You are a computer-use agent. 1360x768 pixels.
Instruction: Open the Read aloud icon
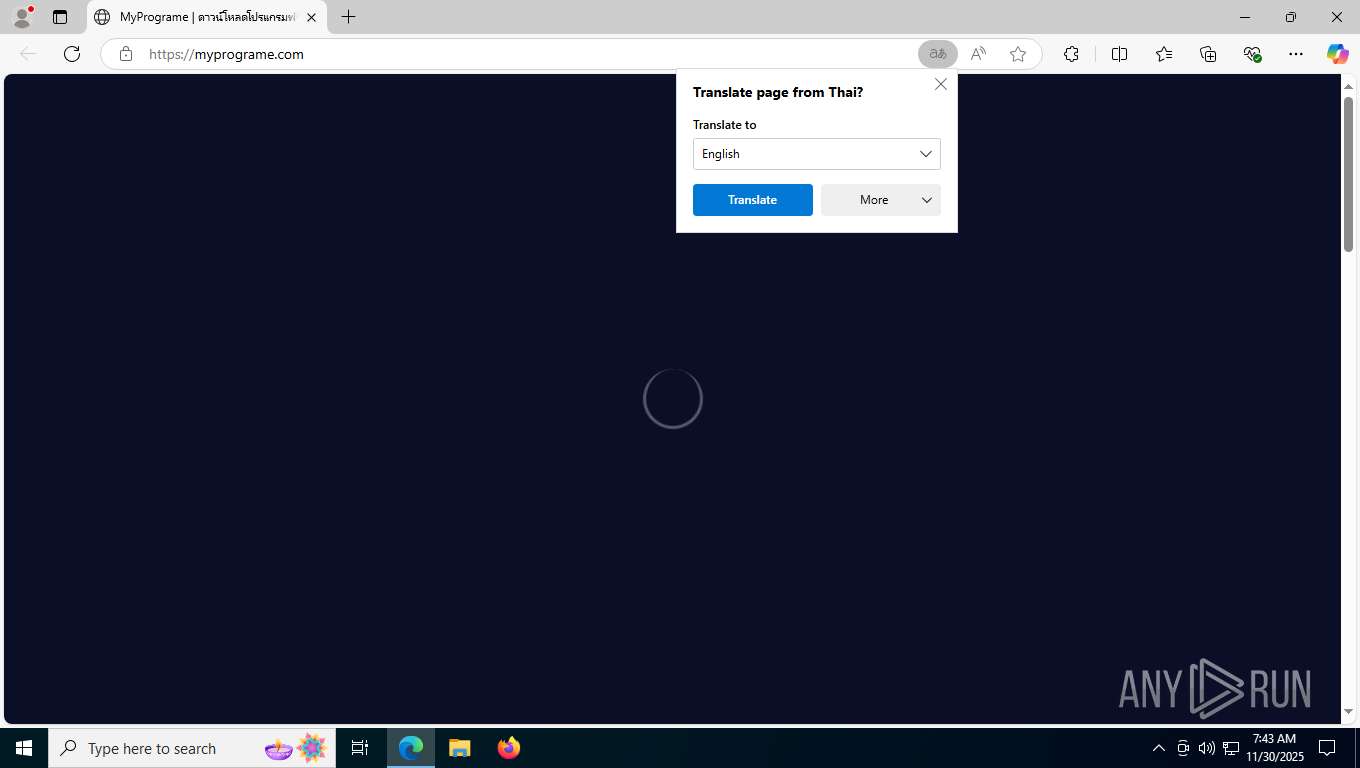point(978,54)
